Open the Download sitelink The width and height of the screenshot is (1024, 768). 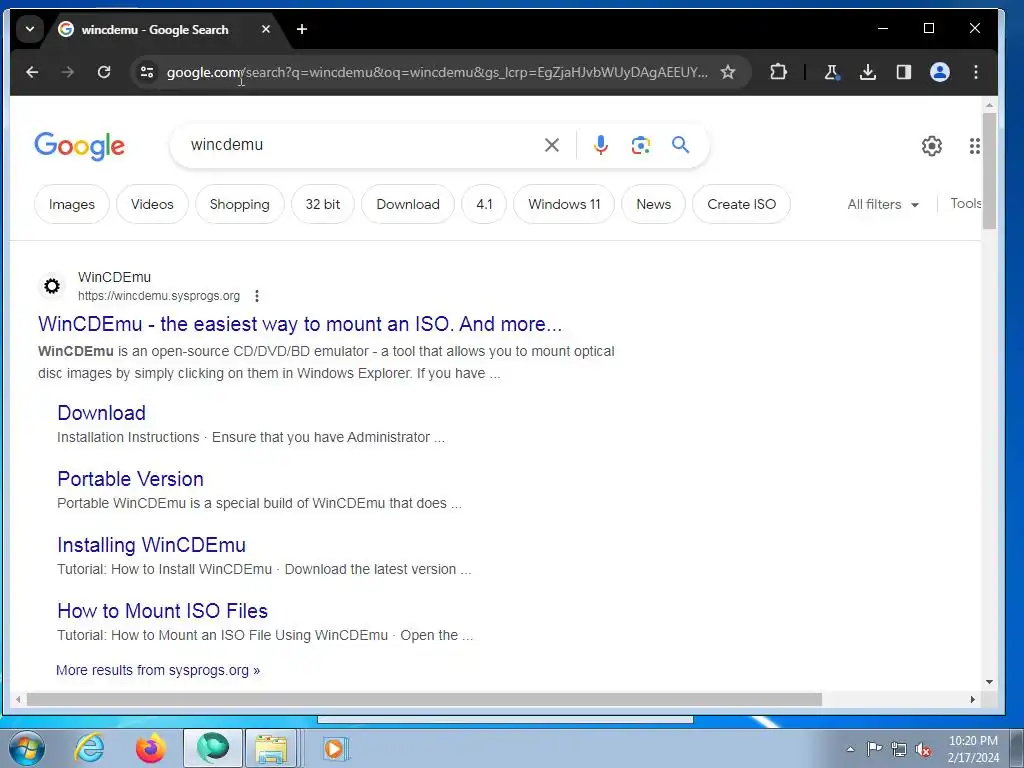(x=101, y=413)
